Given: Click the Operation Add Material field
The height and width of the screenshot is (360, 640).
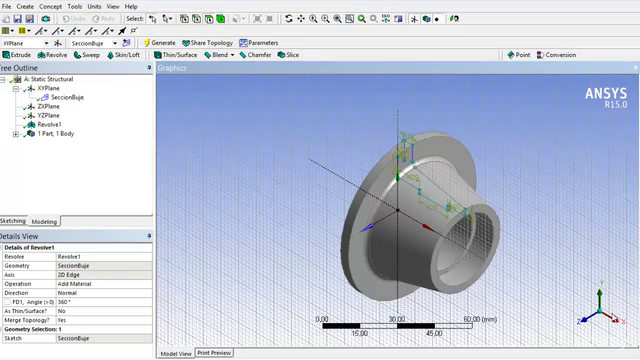Looking at the screenshot, I should pos(104,284).
